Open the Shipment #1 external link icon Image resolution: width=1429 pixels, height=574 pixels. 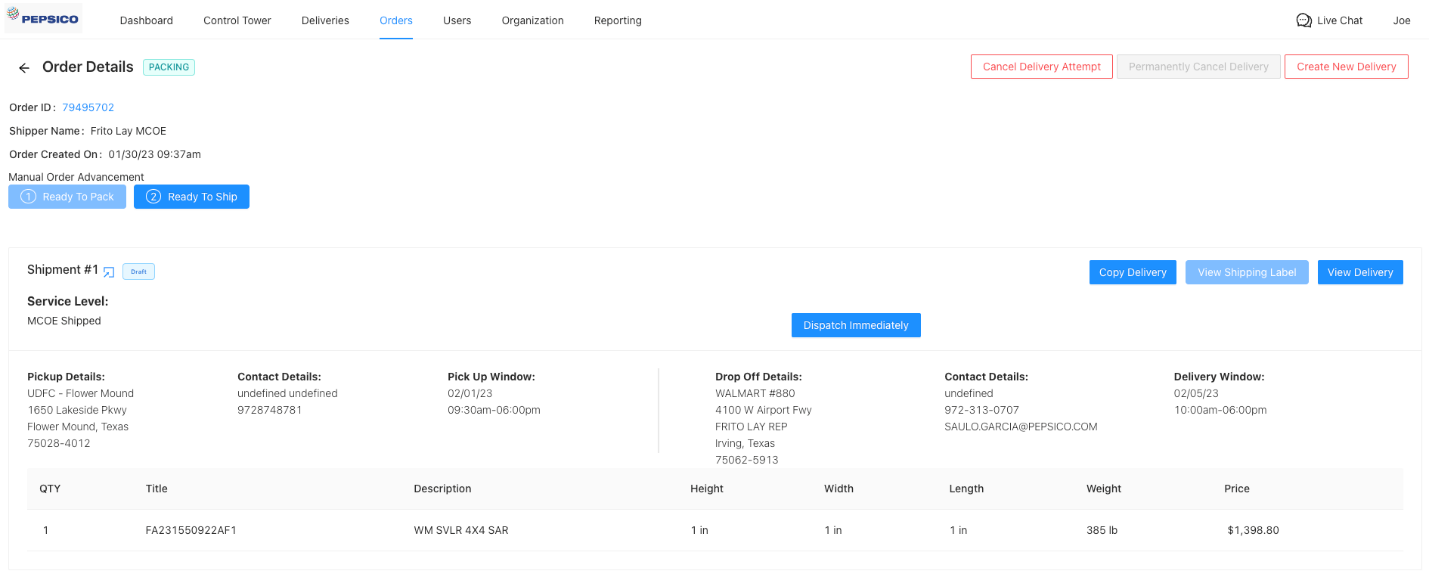pos(109,272)
